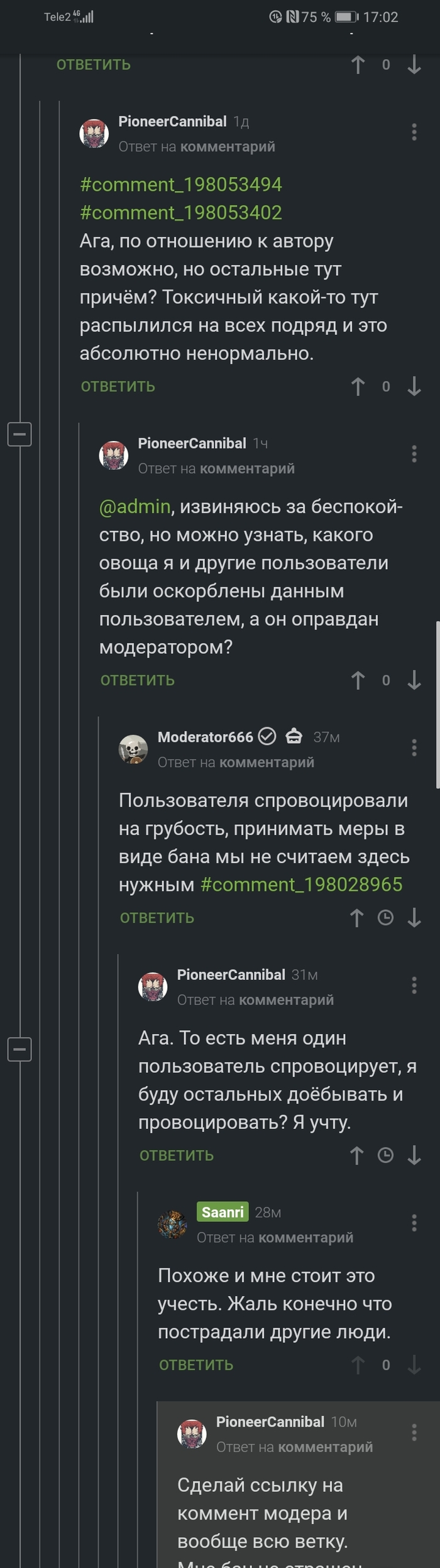Upvote PioneerCannibal's top comment

[358, 387]
